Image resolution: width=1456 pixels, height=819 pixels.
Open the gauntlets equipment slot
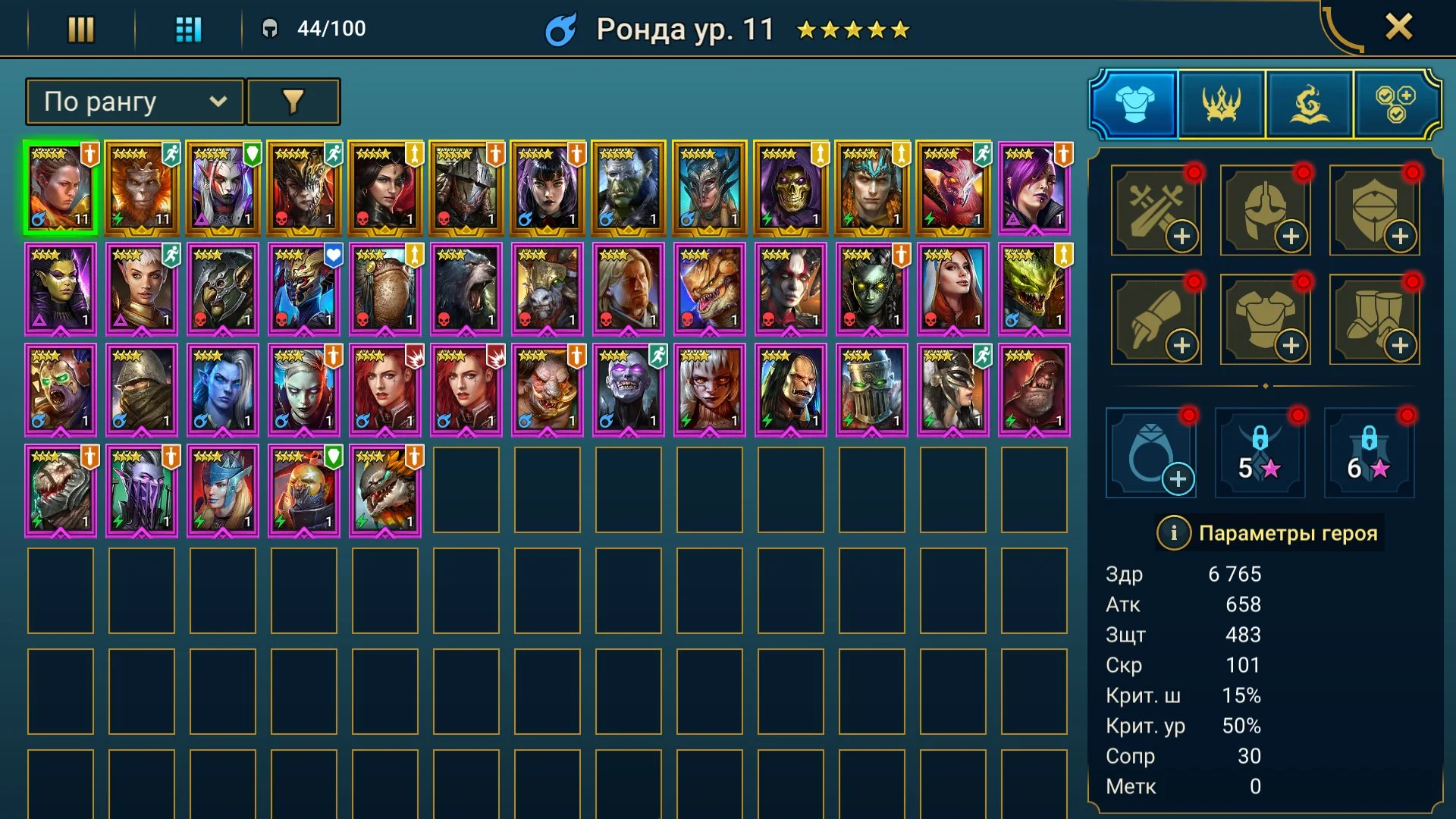(x=1156, y=319)
